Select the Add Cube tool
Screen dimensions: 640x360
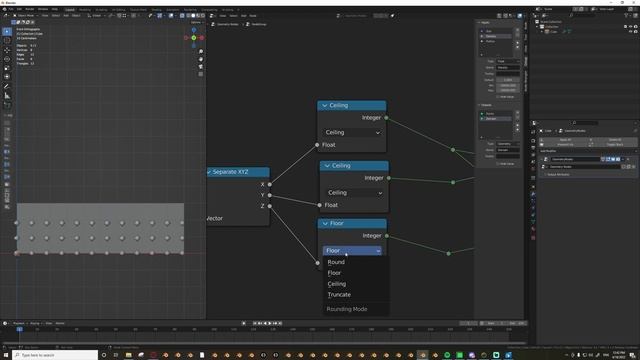(x=7, y=105)
